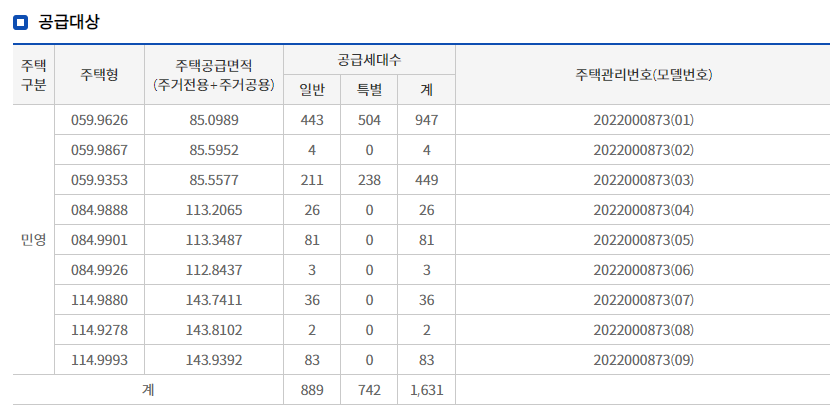Select the 주택공급면적 column header
The width and height of the screenshot is (830, 418).
(214, 75)
